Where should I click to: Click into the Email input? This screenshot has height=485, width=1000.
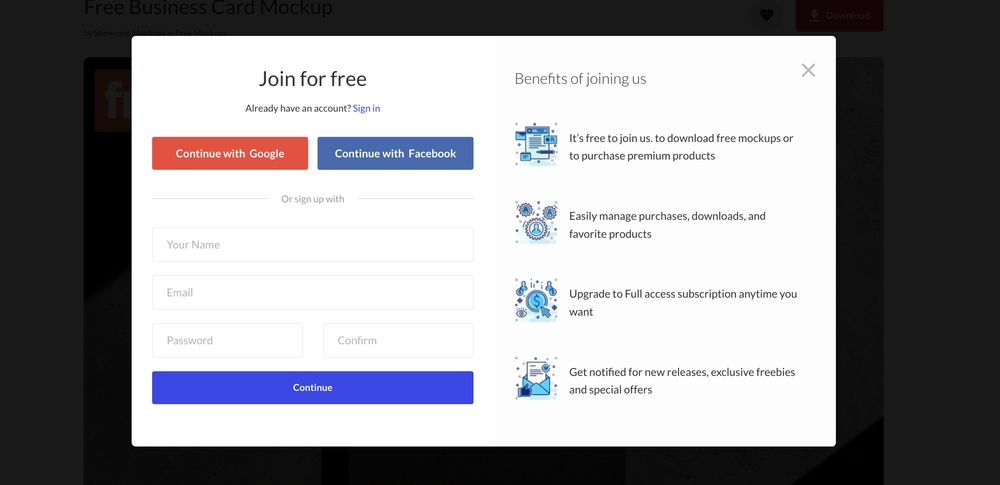click(312, 292)
